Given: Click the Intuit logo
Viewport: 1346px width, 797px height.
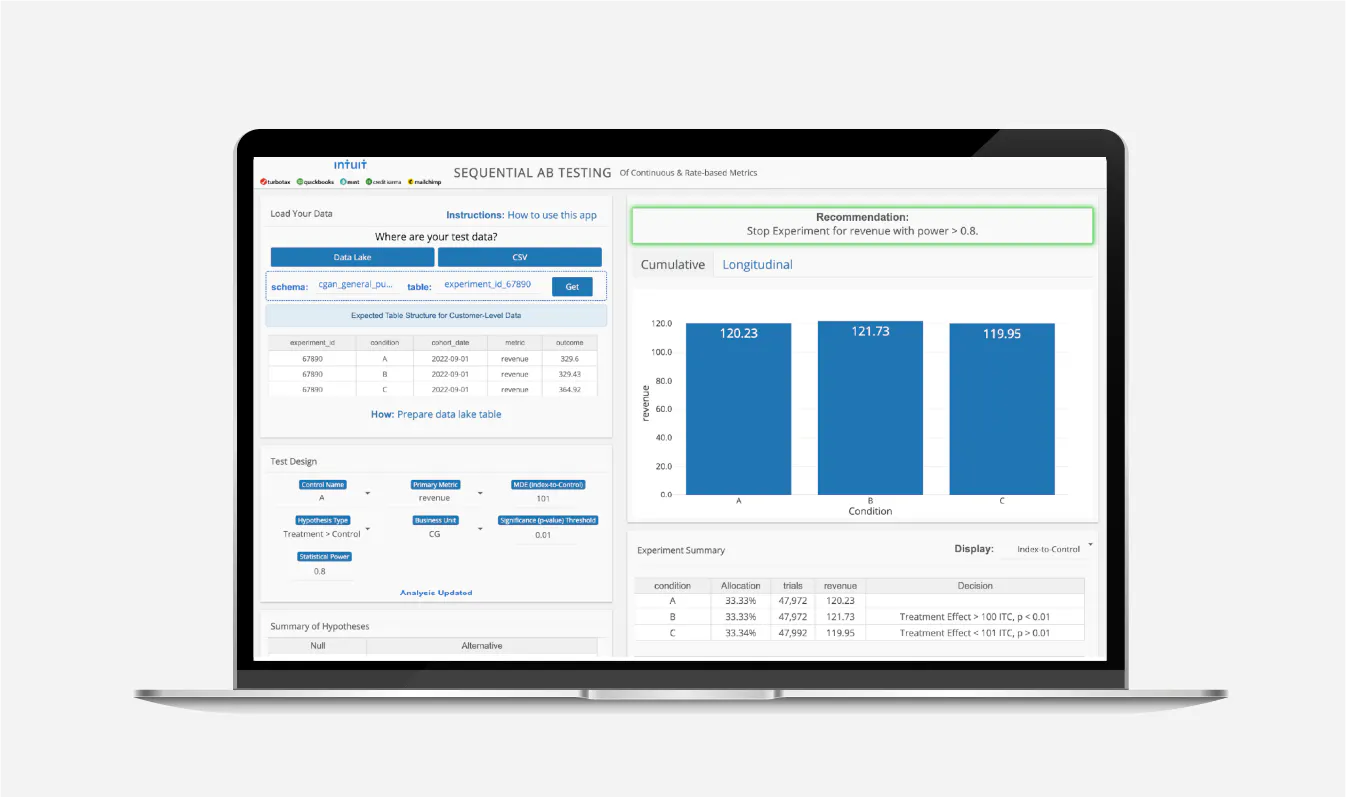Looking at the screenshot, I should [x=350, y=165].
